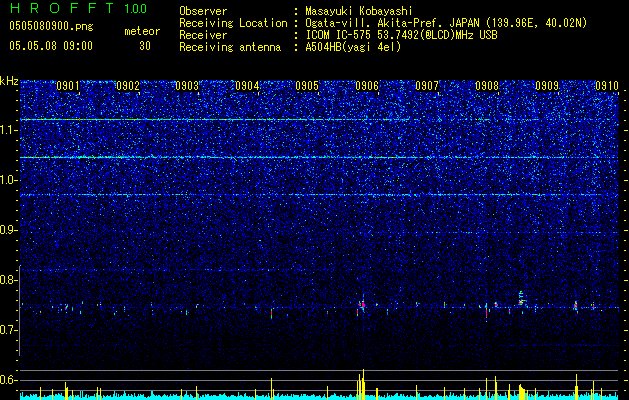Click the 0901 time marker
The image size is (629, 400).
coord(67,86)
